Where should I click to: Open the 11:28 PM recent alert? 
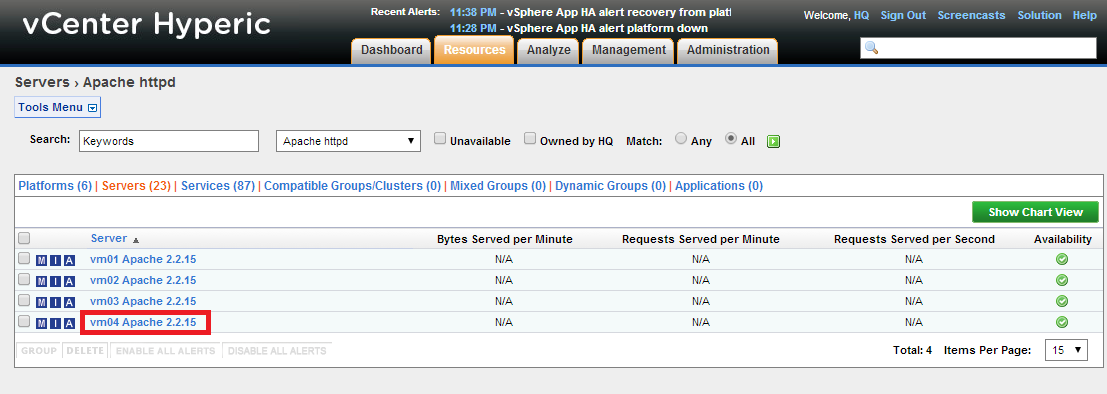tap(578, 28)
